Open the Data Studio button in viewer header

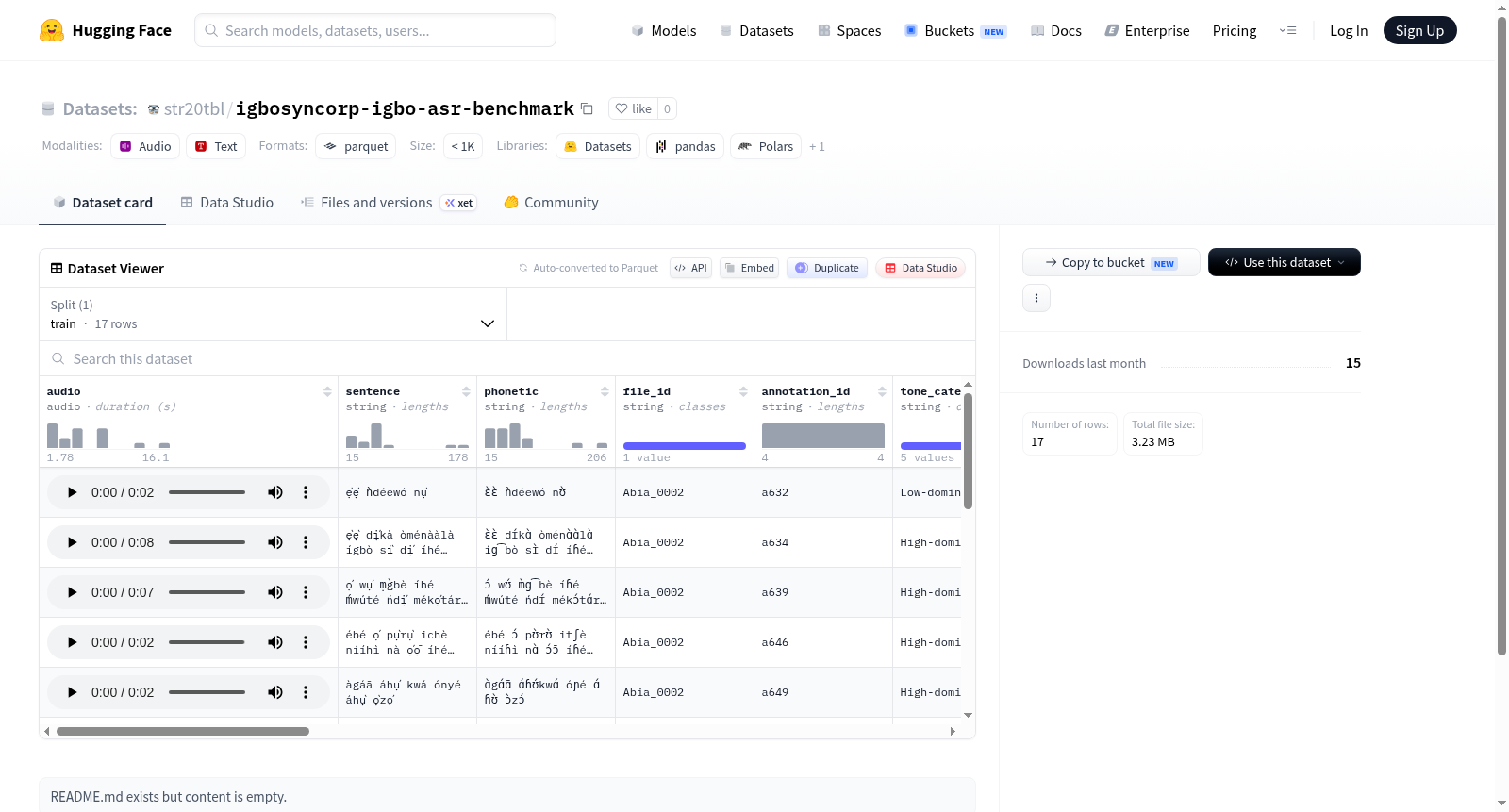(x=920, y=268)
